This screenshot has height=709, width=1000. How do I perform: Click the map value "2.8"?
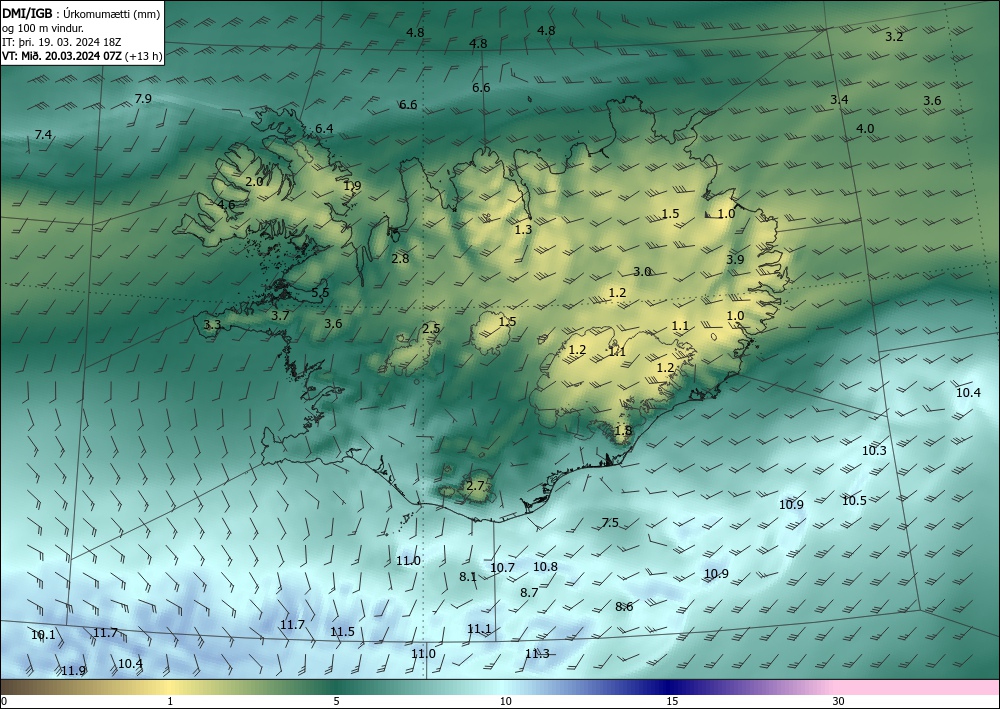pyautogui.click(x=400, y=259)
